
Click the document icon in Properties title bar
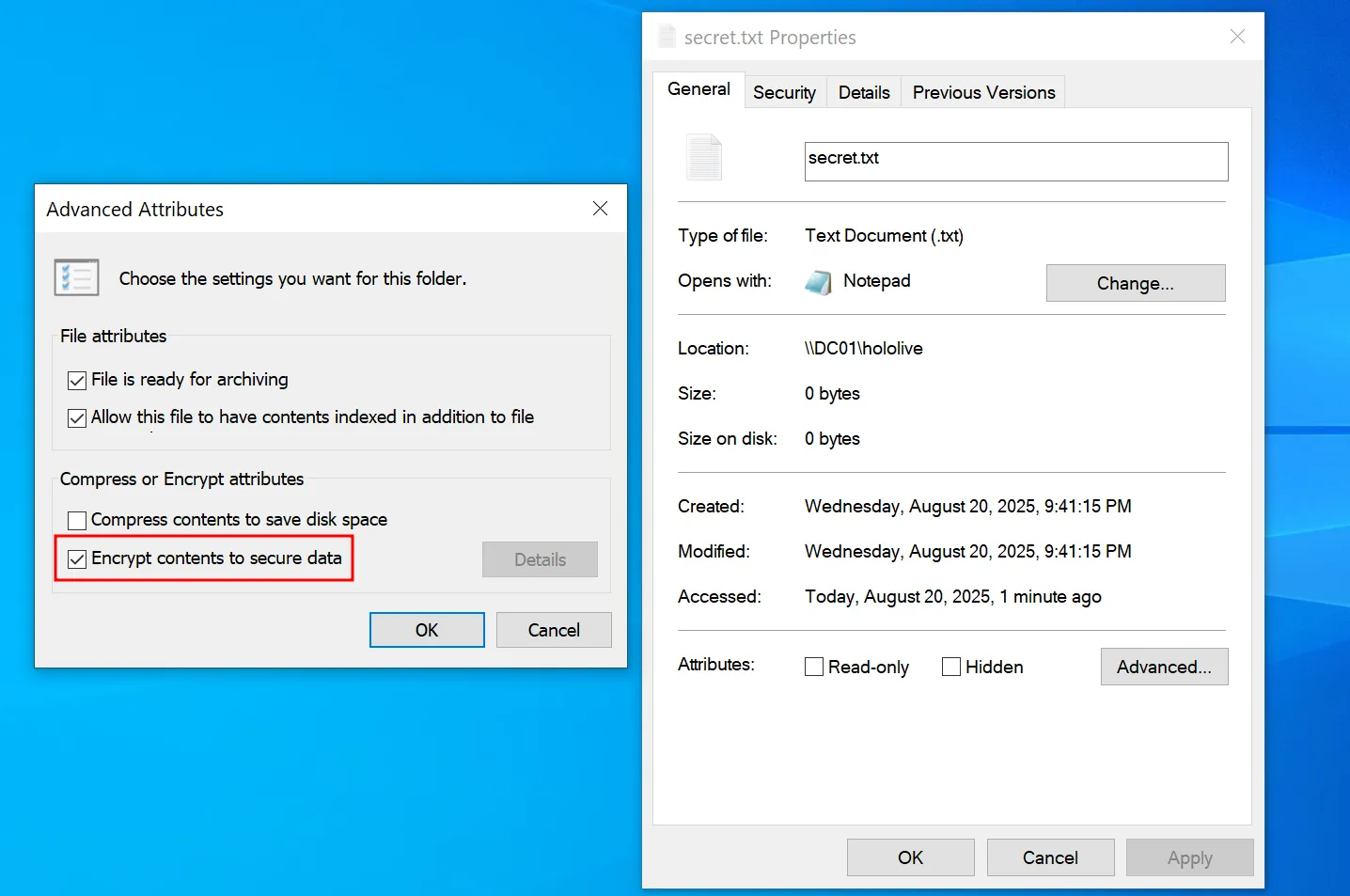667,37
